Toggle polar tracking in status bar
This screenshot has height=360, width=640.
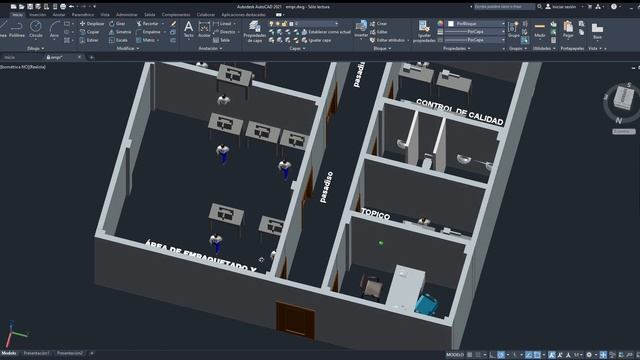pyautogui.click(x=501, y=355)
